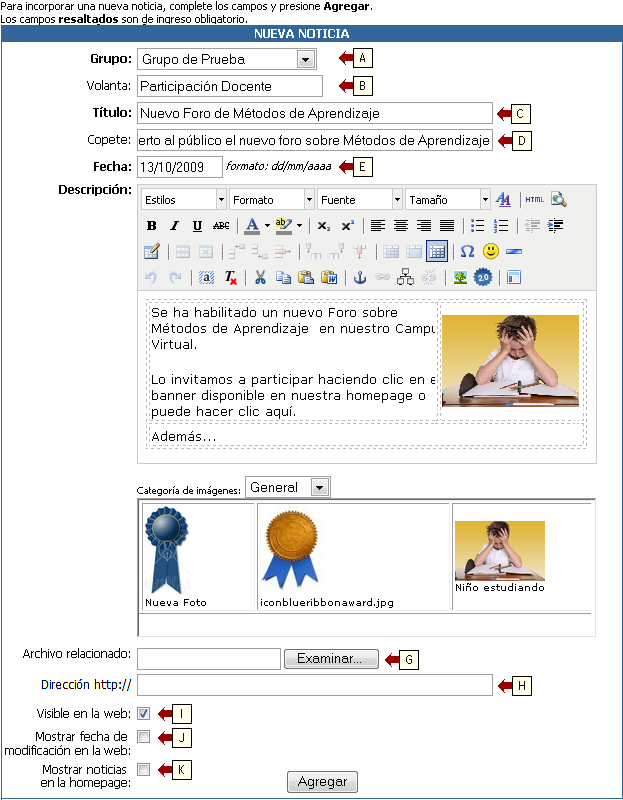This screenshot has width=623, height=800.
Task: Select the Nueva Foto ribbon thumbnail
Action: click(x=166, y=549)
